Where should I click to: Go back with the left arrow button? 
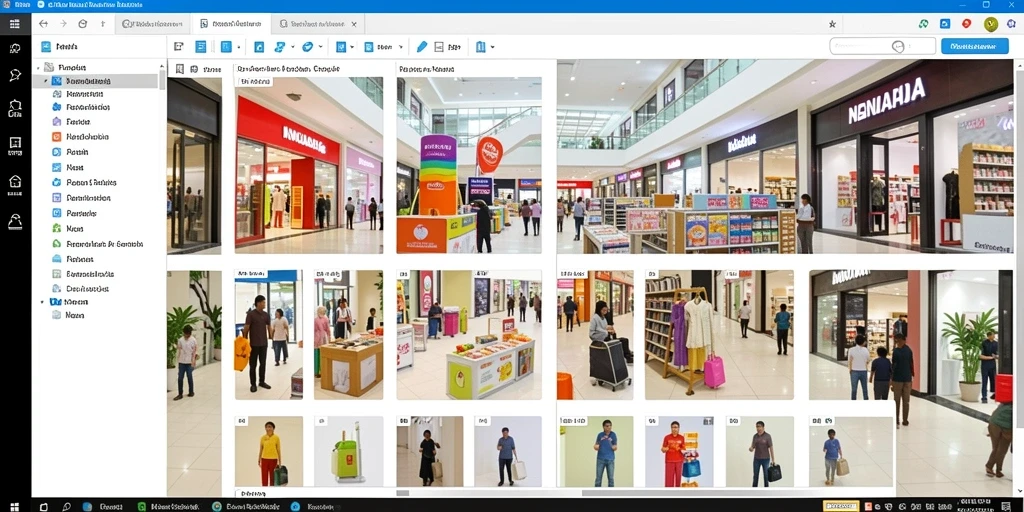click(x=43, y=24)
